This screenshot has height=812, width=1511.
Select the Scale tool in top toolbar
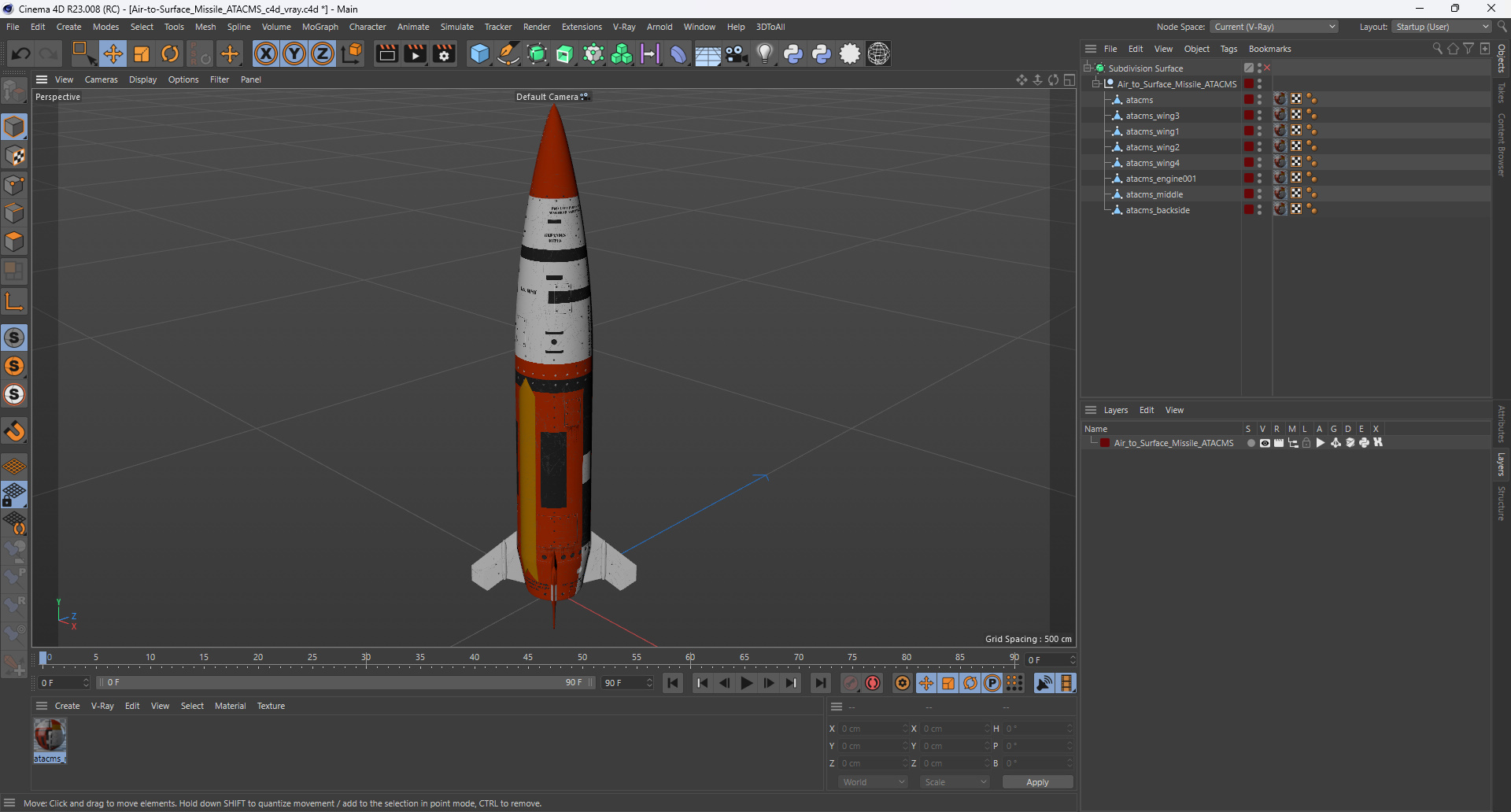pyautogui.click(x=142, y=54)
